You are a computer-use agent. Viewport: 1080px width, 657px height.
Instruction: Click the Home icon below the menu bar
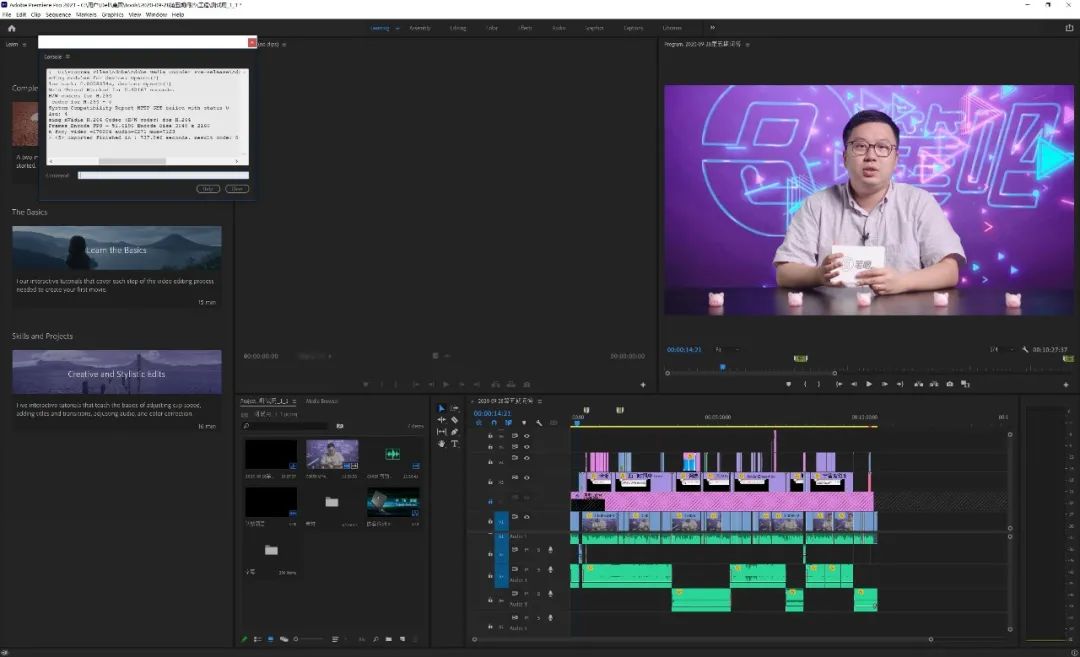pyautogui.click(x=12, y=28)
